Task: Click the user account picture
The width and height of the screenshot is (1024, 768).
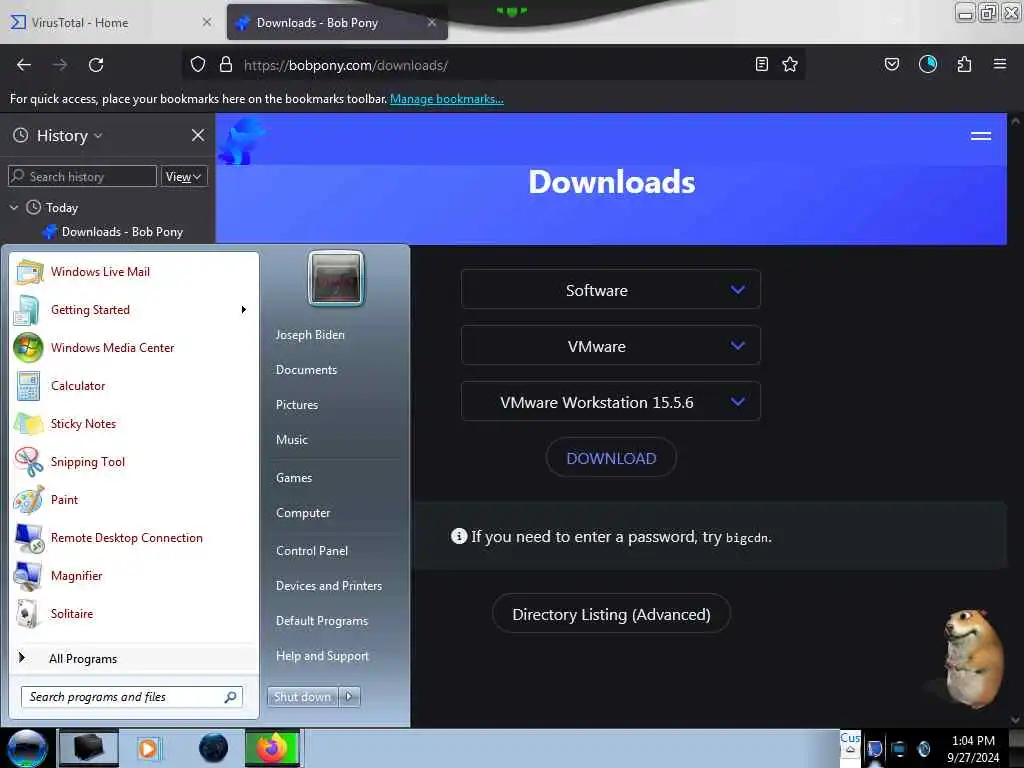Action: click(336, 278)
